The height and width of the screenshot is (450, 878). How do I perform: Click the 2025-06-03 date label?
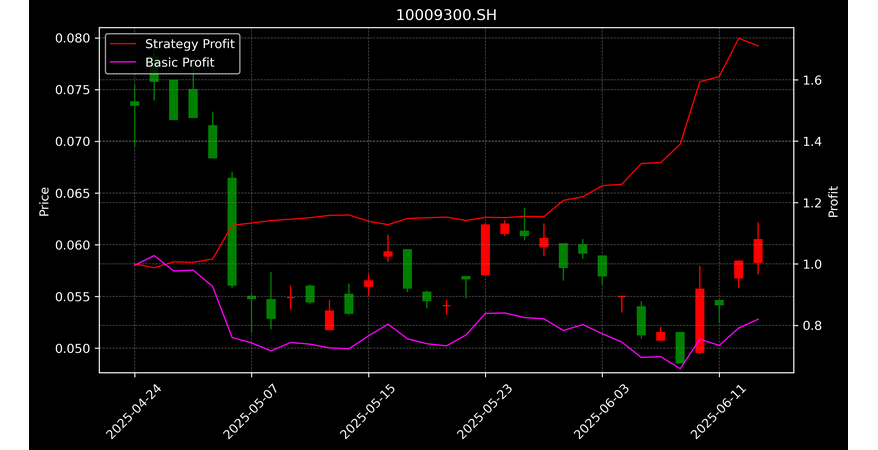[x=601, y=412]
